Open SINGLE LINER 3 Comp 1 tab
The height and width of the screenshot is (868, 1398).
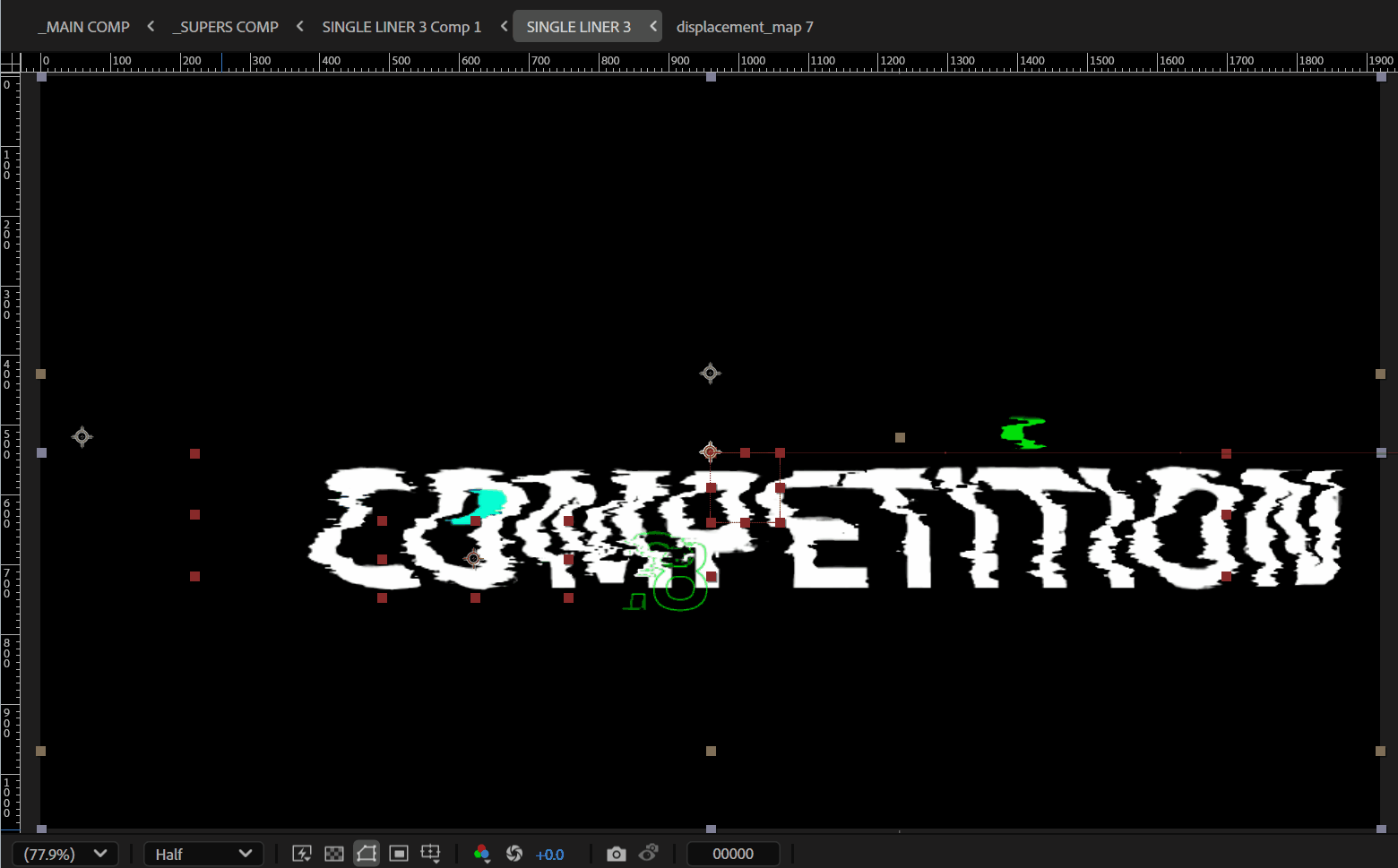point(401,27)
